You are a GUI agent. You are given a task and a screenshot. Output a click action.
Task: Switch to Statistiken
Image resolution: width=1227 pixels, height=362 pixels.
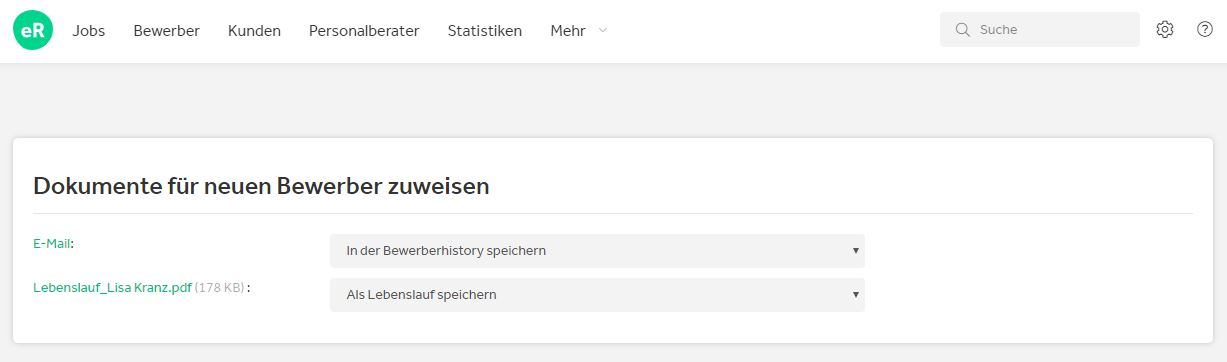[485, 31]
